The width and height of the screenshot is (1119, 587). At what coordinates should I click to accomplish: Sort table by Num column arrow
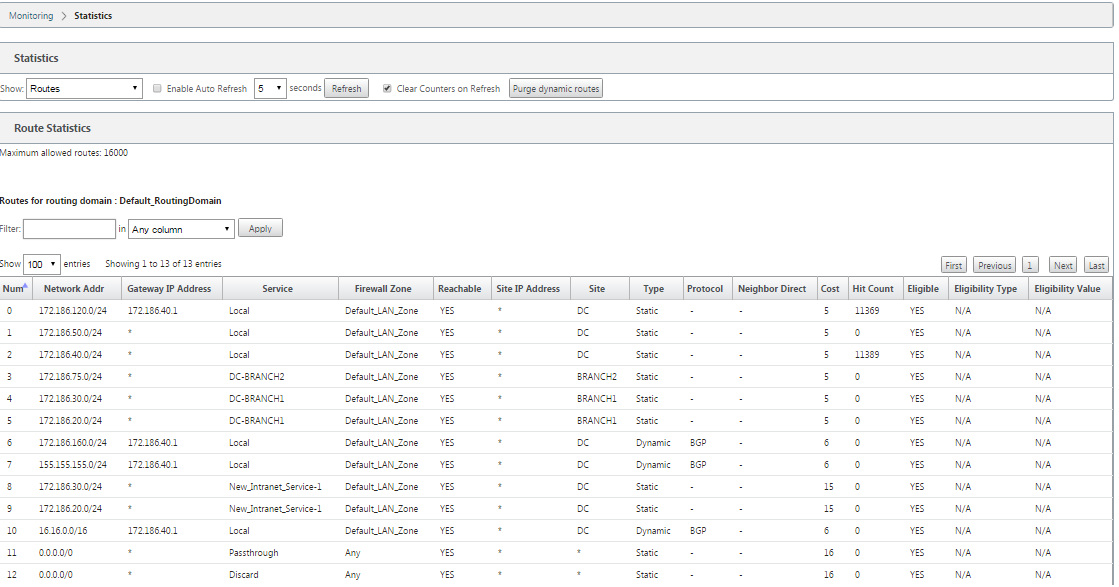pos(26,285)
